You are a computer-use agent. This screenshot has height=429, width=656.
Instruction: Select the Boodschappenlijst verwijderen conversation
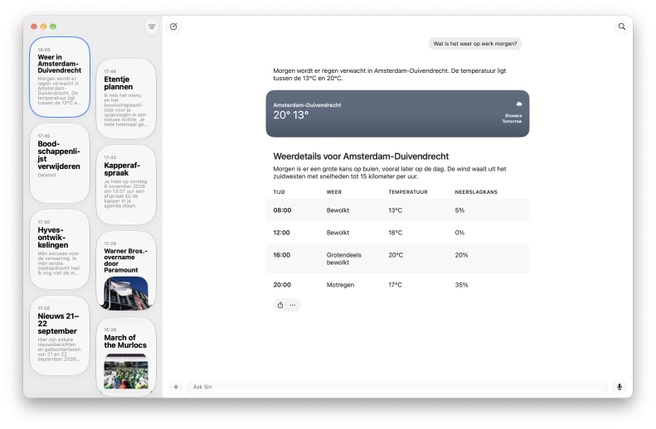tap(60, 163)
